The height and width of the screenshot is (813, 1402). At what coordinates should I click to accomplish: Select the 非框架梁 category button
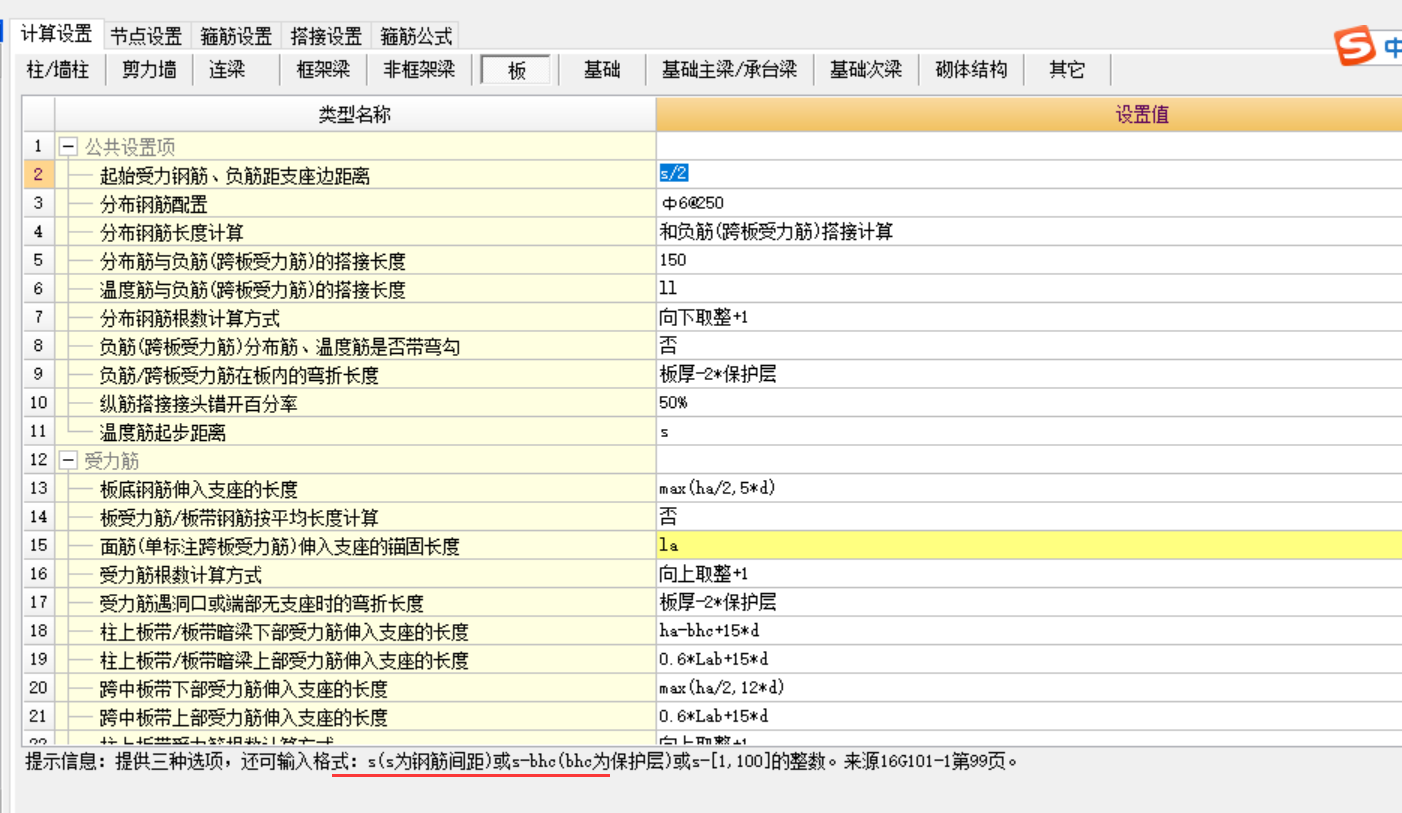(x=418, y=70)
